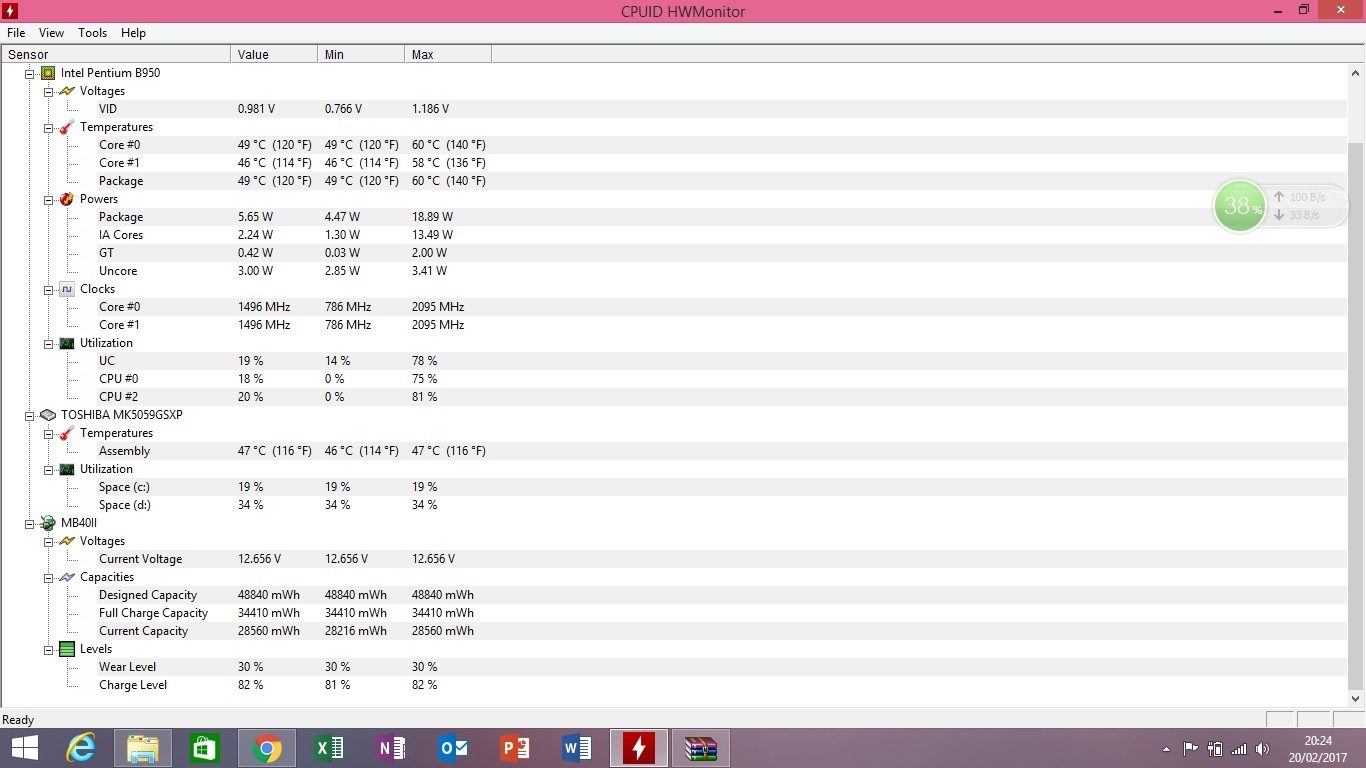Click the Voltages icon under MB40II

coord(67,541)
